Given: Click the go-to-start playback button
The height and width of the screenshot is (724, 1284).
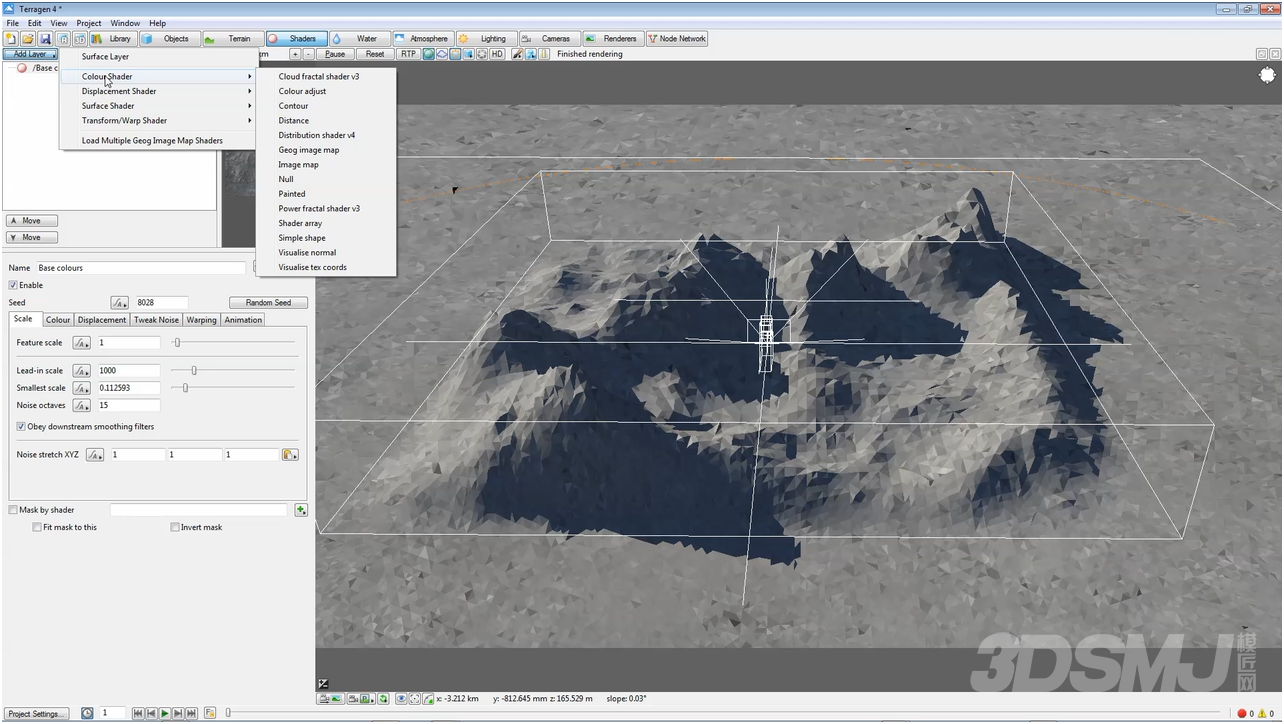Looking at the screenshot, I should [x=139, y=713].
